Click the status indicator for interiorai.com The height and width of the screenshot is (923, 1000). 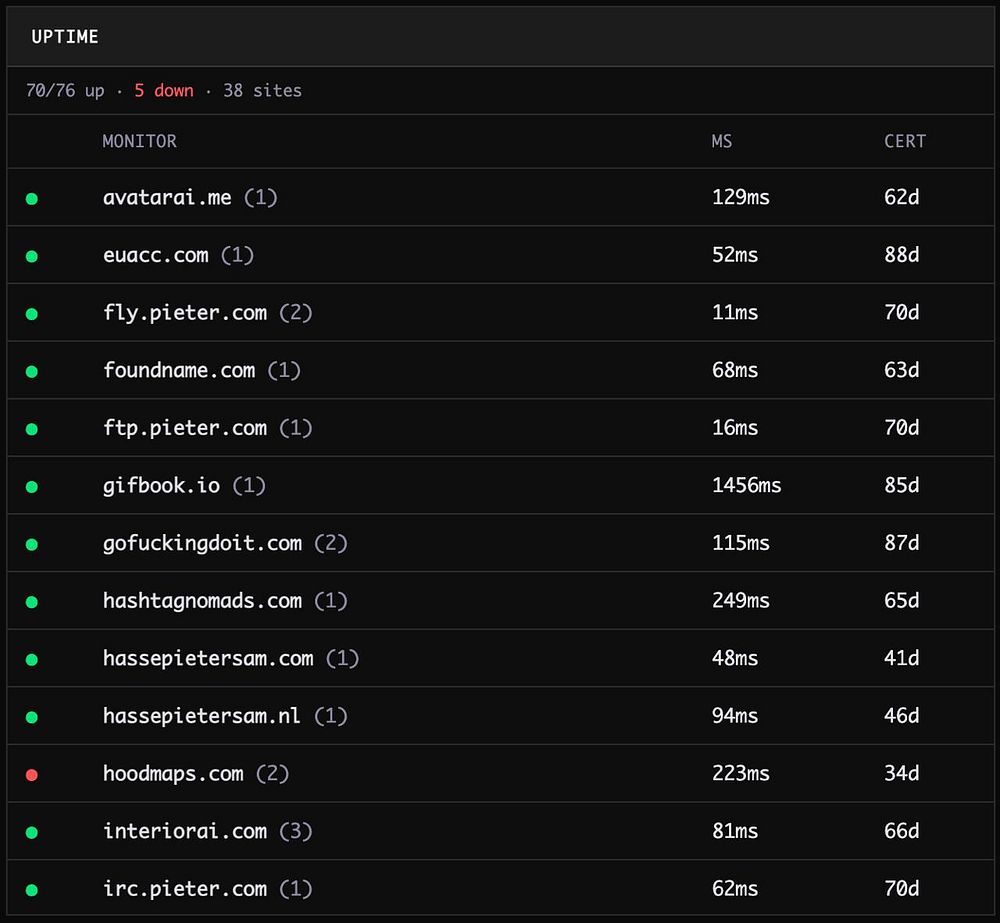click(32, 832)
